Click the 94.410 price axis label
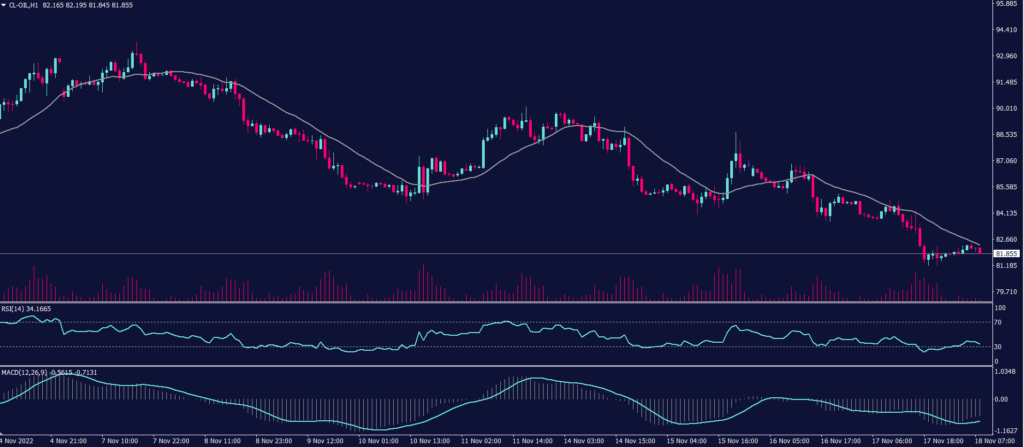 coord(1005,30)
